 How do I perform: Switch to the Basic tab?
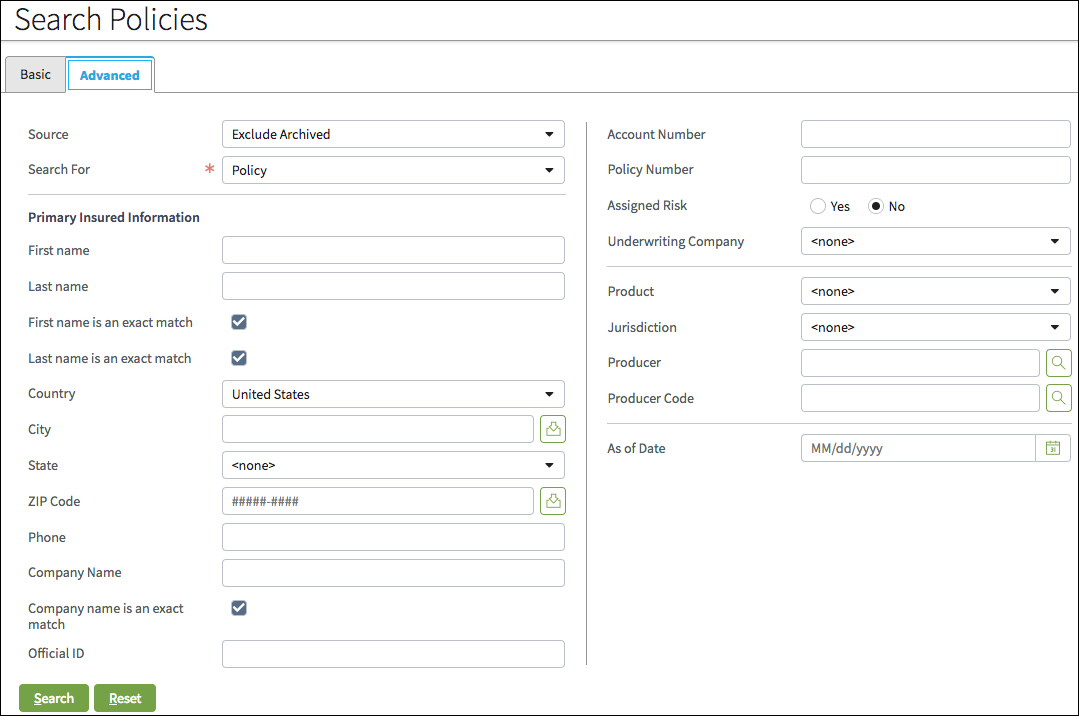(35, 74)
